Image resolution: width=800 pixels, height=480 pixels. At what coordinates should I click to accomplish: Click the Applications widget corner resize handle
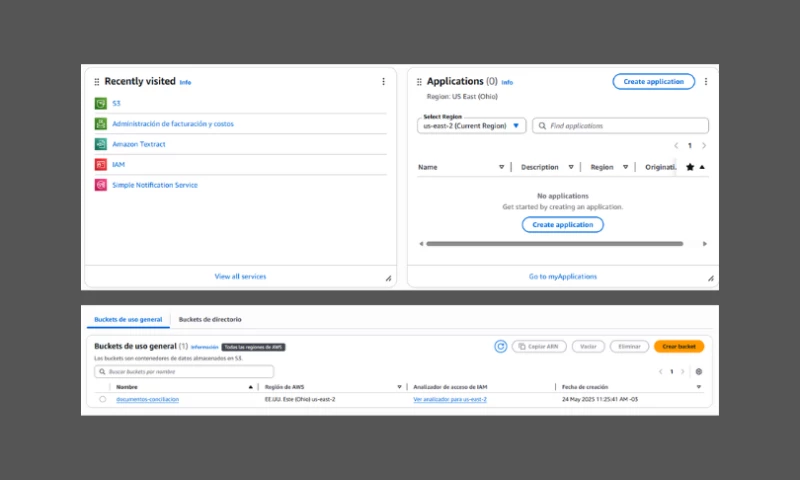[711, 279]
